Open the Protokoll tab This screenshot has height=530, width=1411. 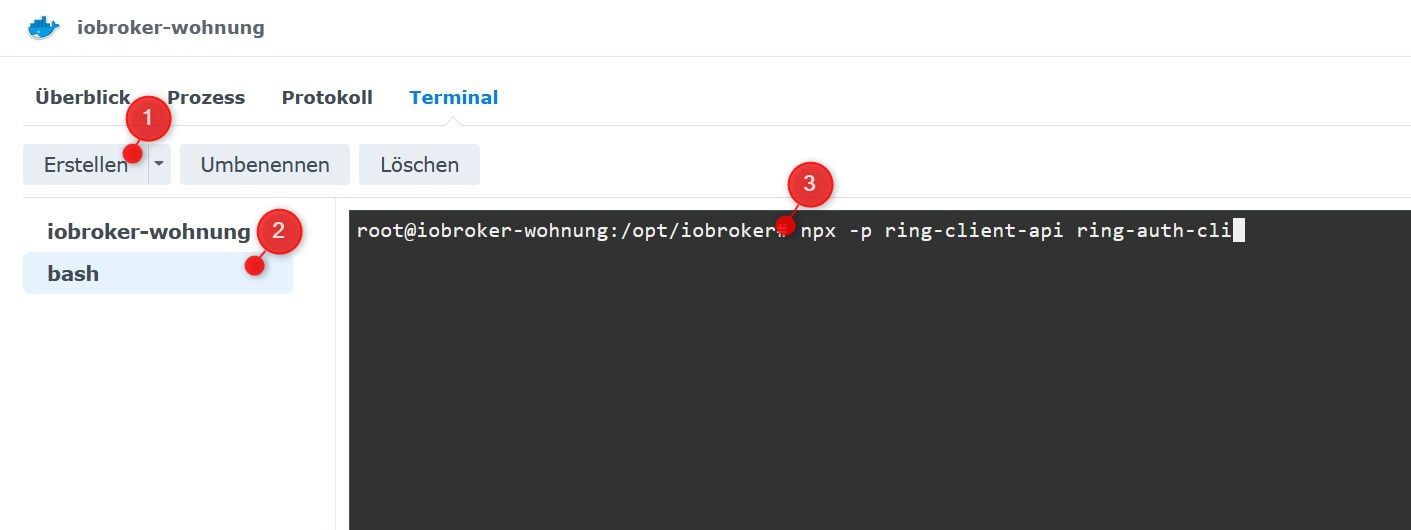(327, 98)
